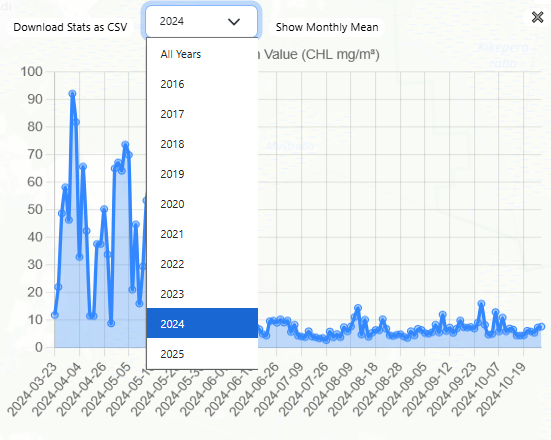Click the last data point on the chart
This screenshot has height=440, width=551.
point(541,326)
